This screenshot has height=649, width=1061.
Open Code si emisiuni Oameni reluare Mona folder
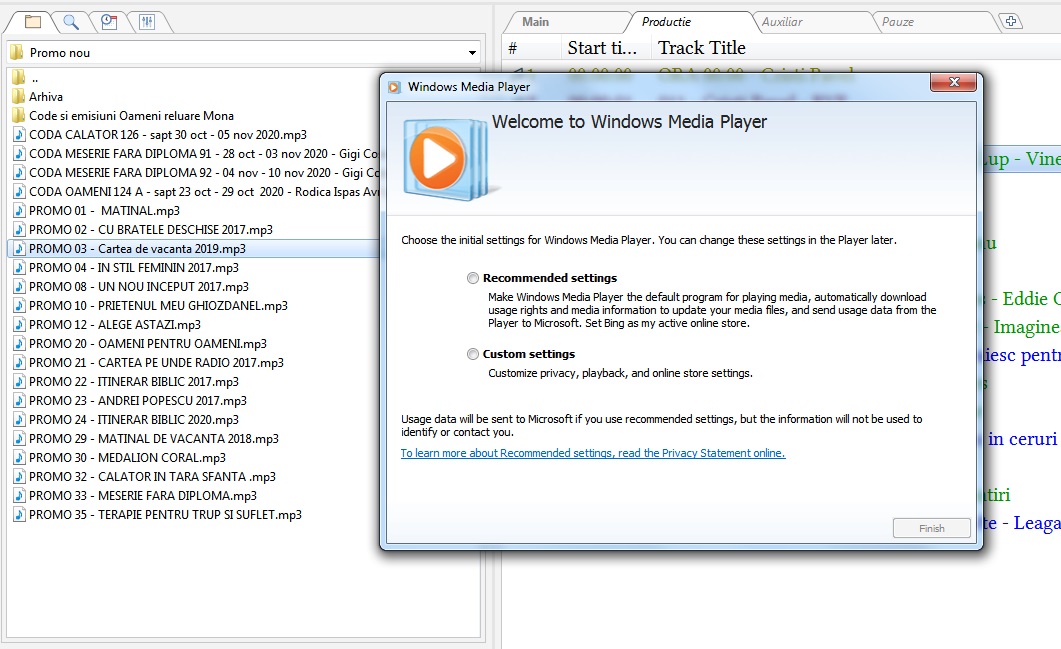coord(131,116)
